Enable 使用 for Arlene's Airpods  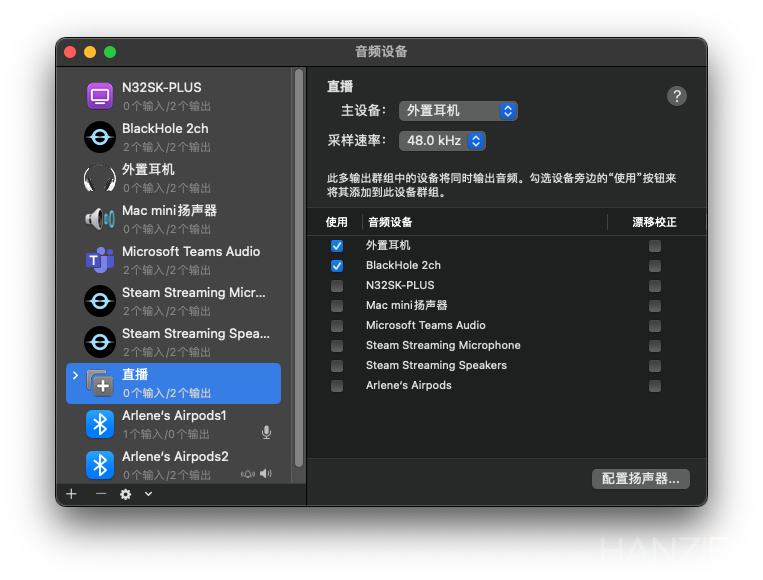coord(337,386)
